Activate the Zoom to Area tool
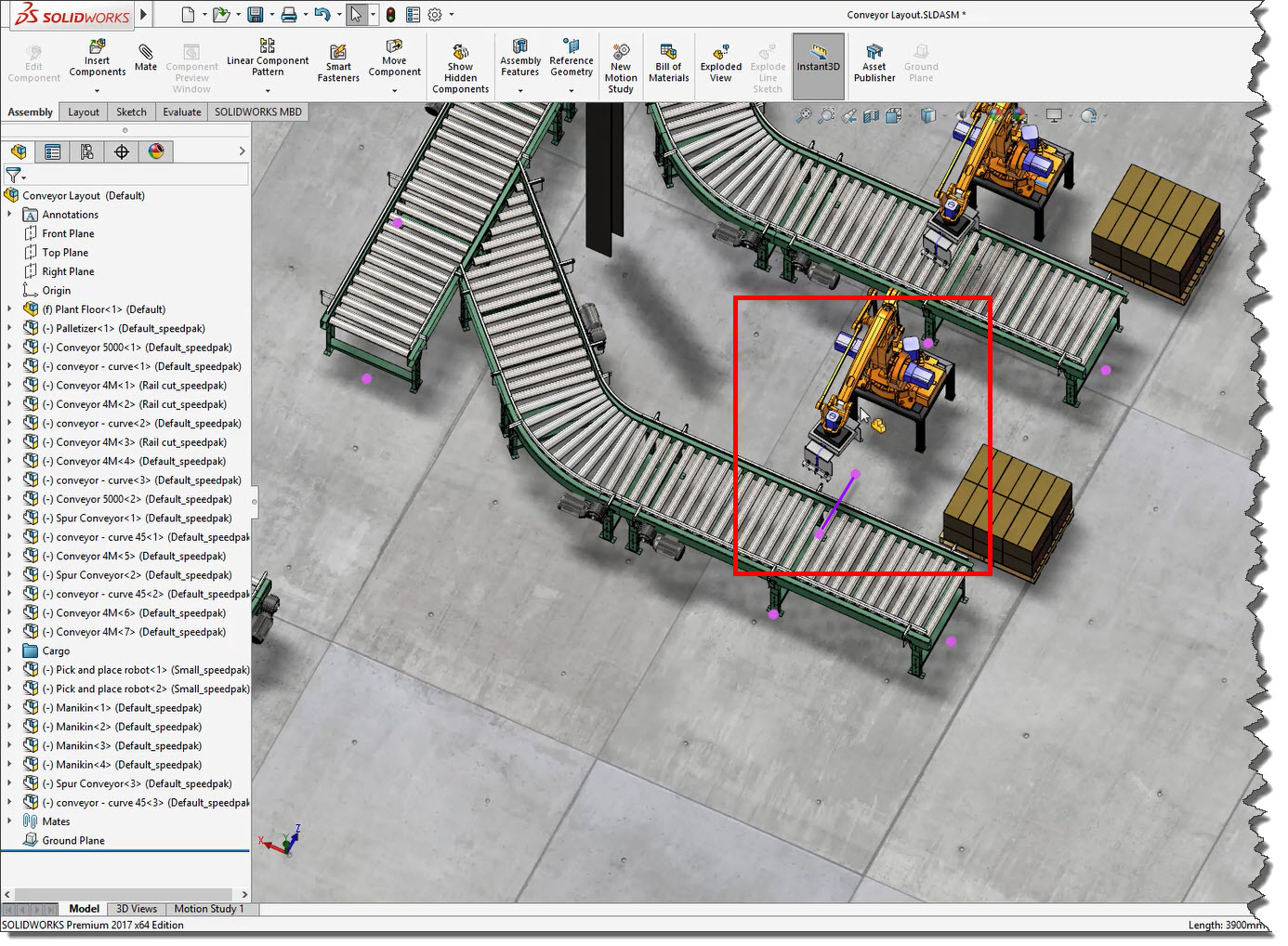 click(826, 115)
